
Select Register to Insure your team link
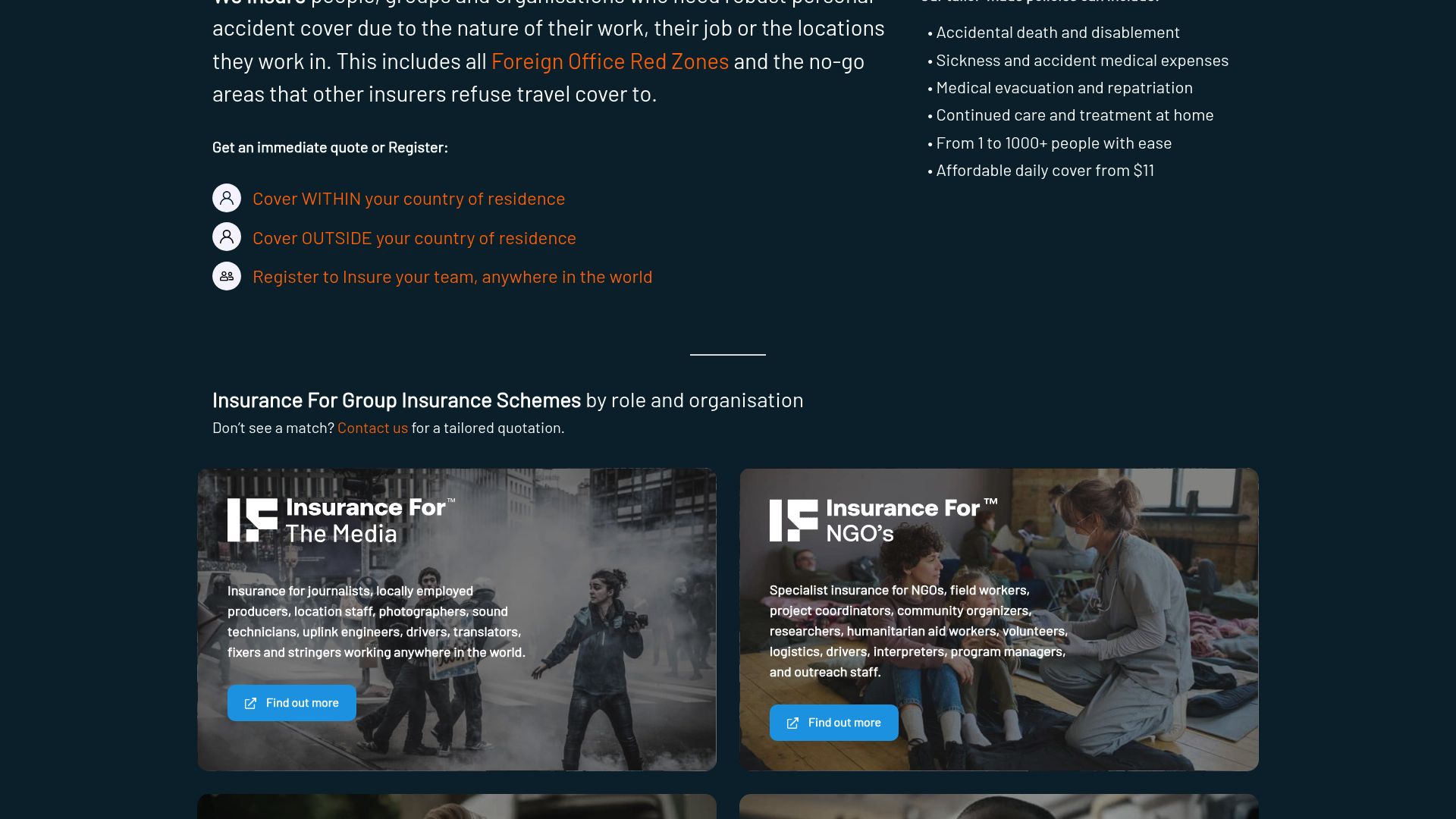452,277
